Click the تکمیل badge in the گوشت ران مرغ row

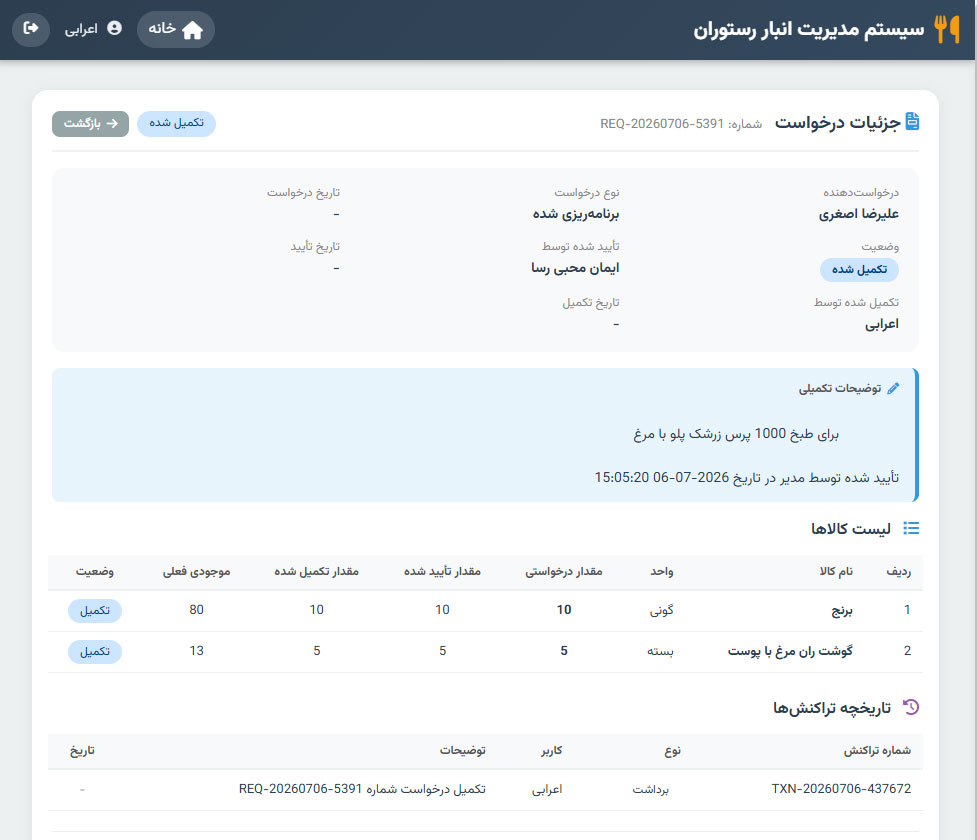click(95, 652)
